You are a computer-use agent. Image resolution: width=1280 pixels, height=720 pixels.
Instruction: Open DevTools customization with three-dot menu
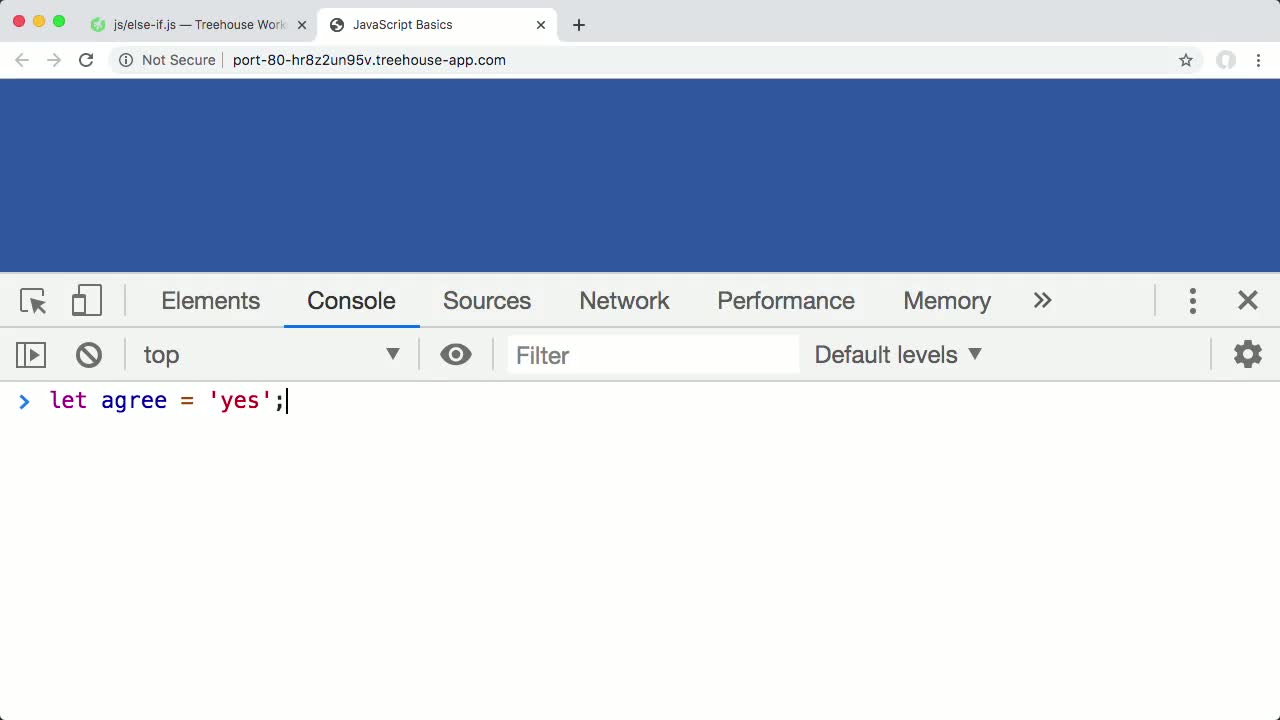[1193, 300]
